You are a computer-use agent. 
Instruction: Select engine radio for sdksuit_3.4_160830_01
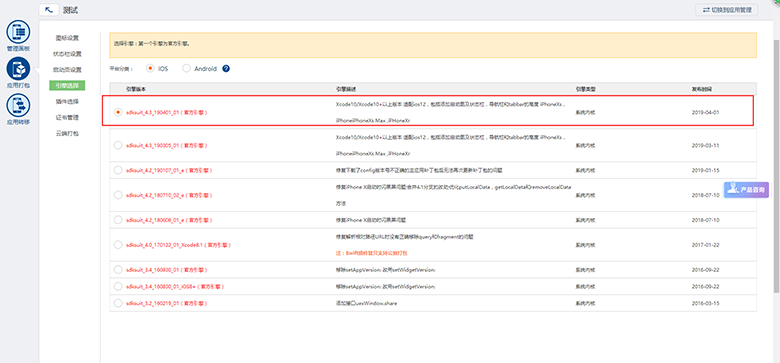pyautogui.click(x=118, y=270)
